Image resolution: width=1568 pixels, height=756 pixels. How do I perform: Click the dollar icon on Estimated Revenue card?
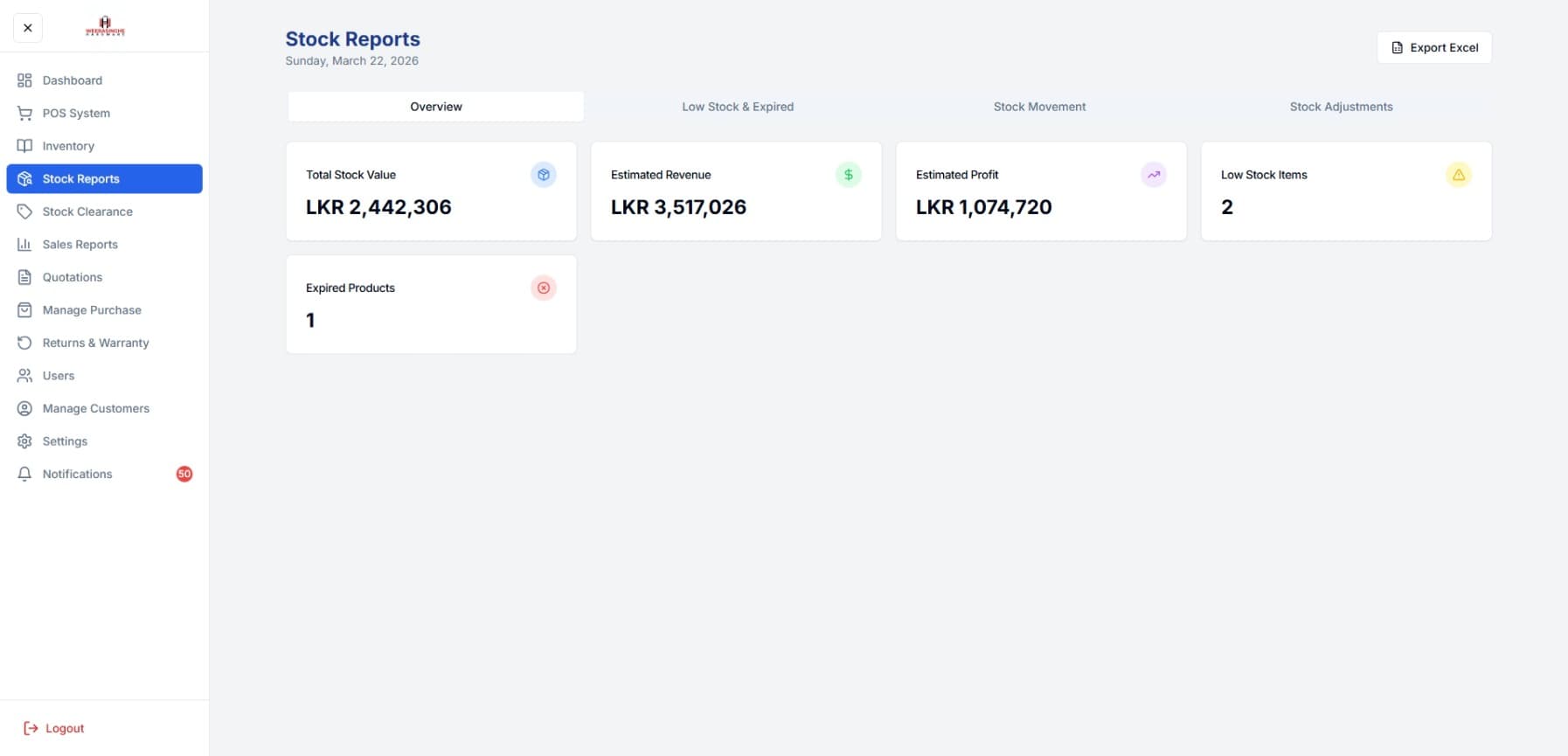(848, 175)
